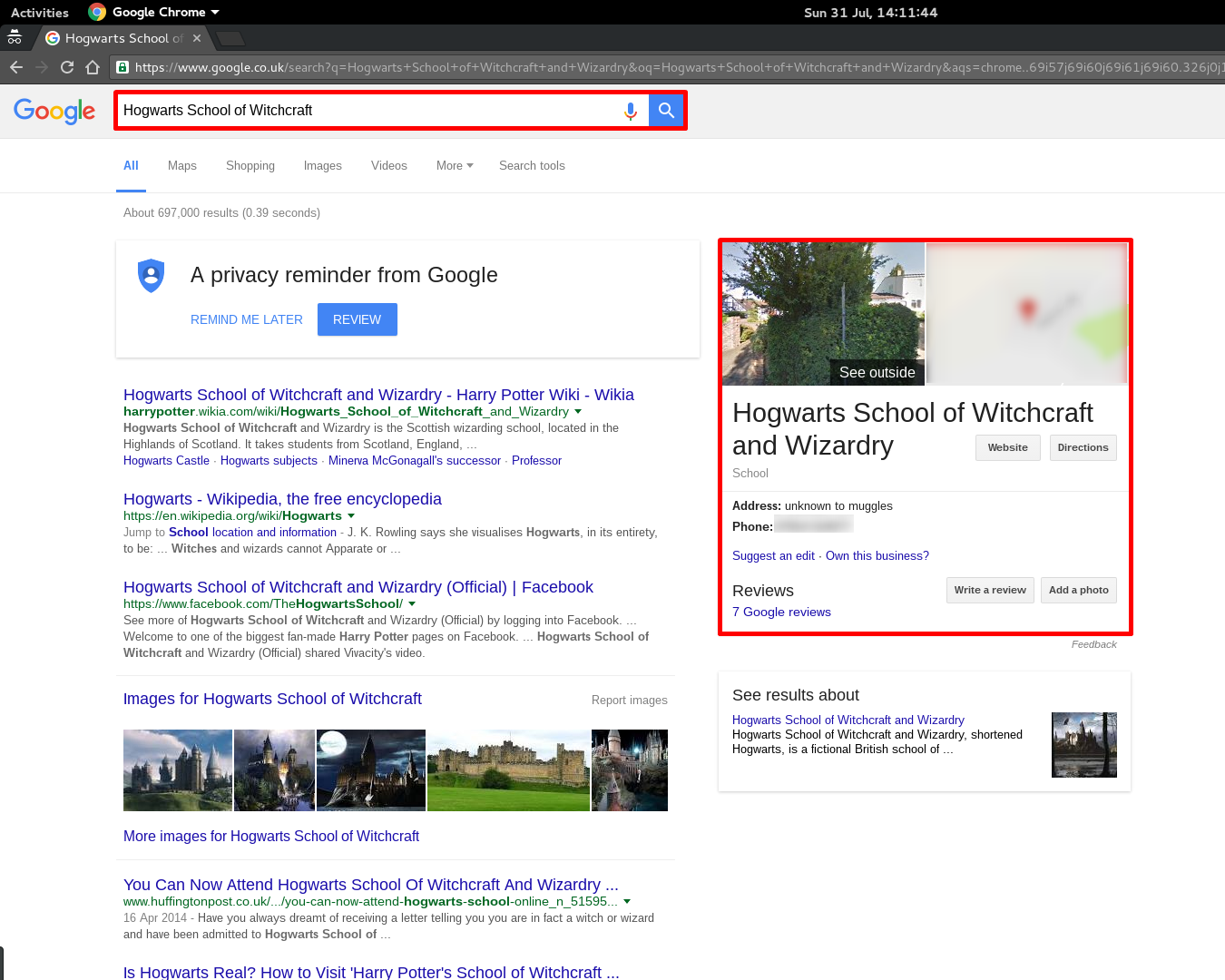
Task: Click the blue REVIEW button
Action: [x=358, y=319]
